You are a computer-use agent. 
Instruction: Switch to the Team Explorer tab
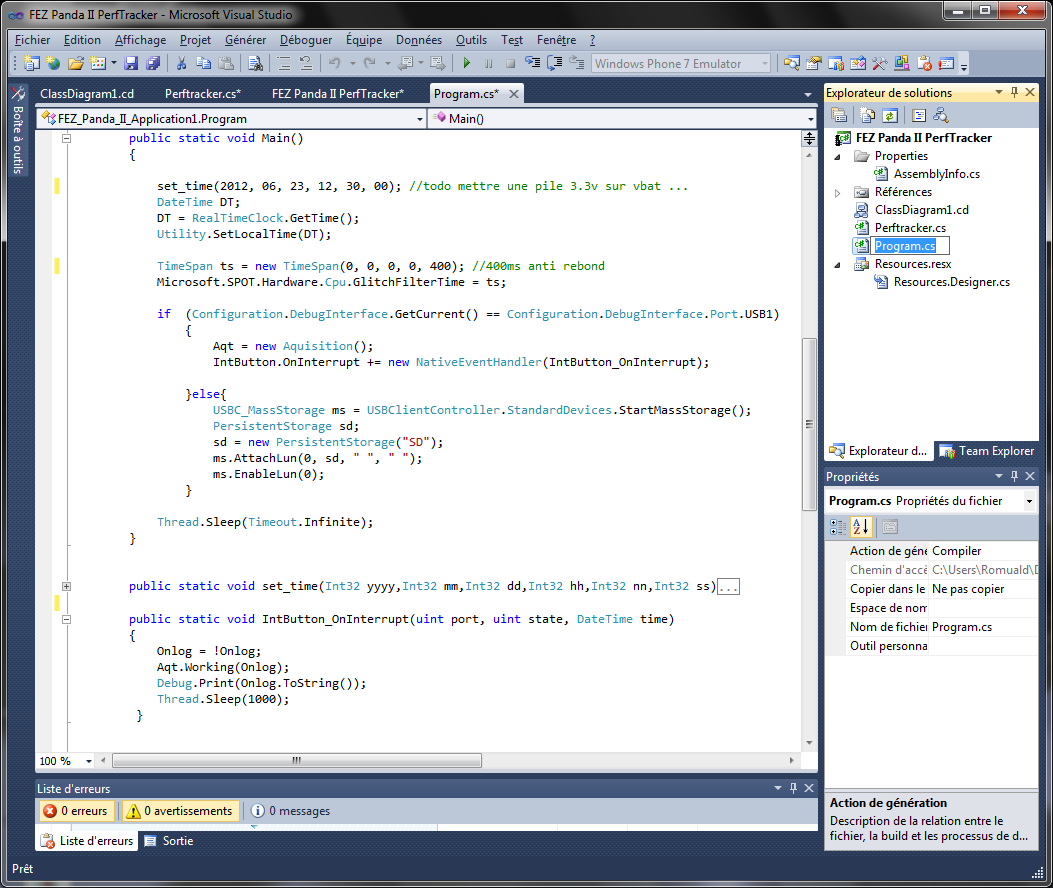pos(987,451)
